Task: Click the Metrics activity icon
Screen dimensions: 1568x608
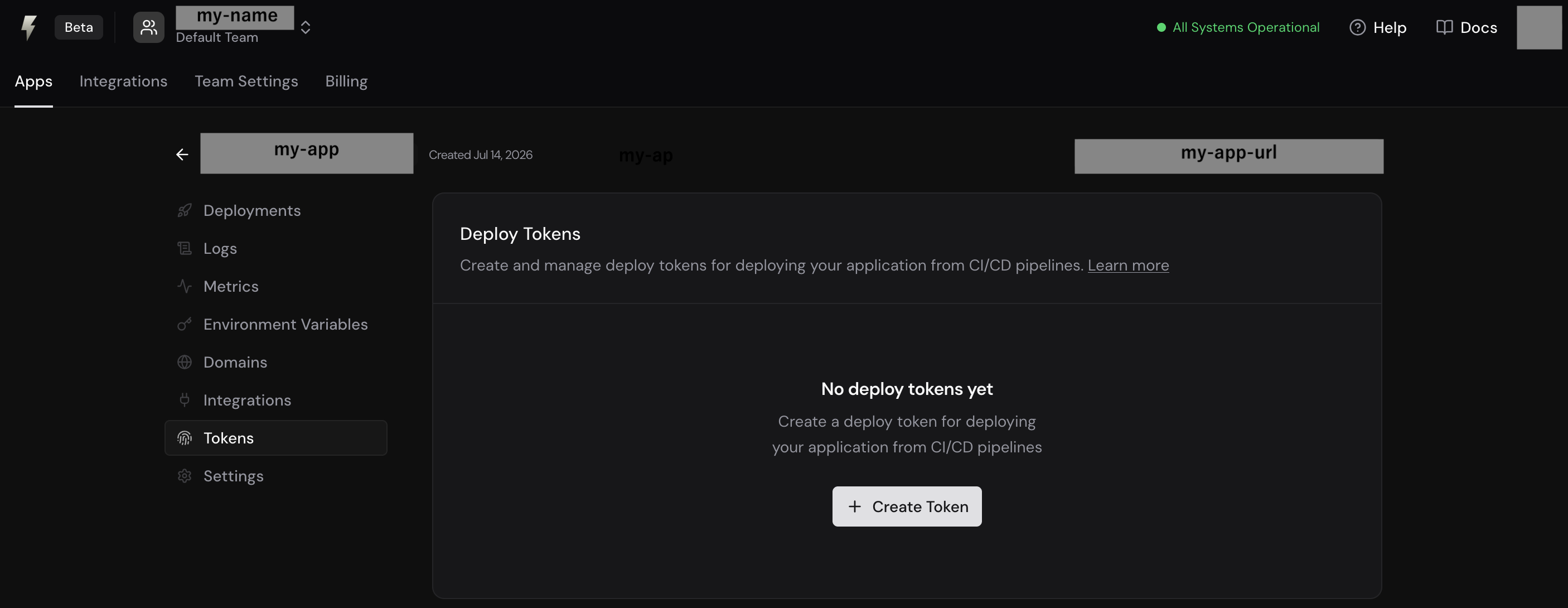Action: [185, 286]
